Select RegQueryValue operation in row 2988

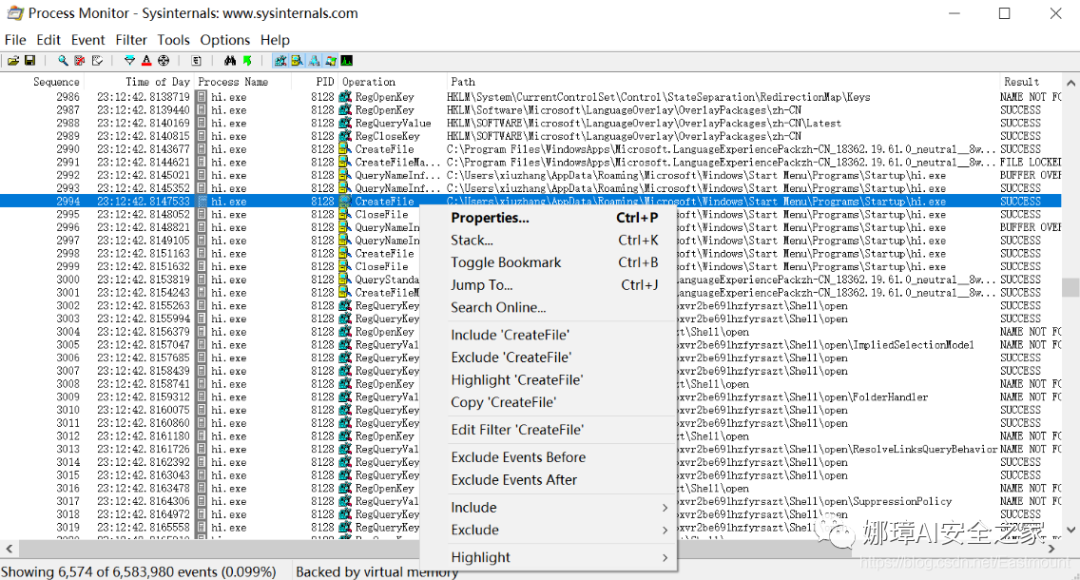[393, 123]
